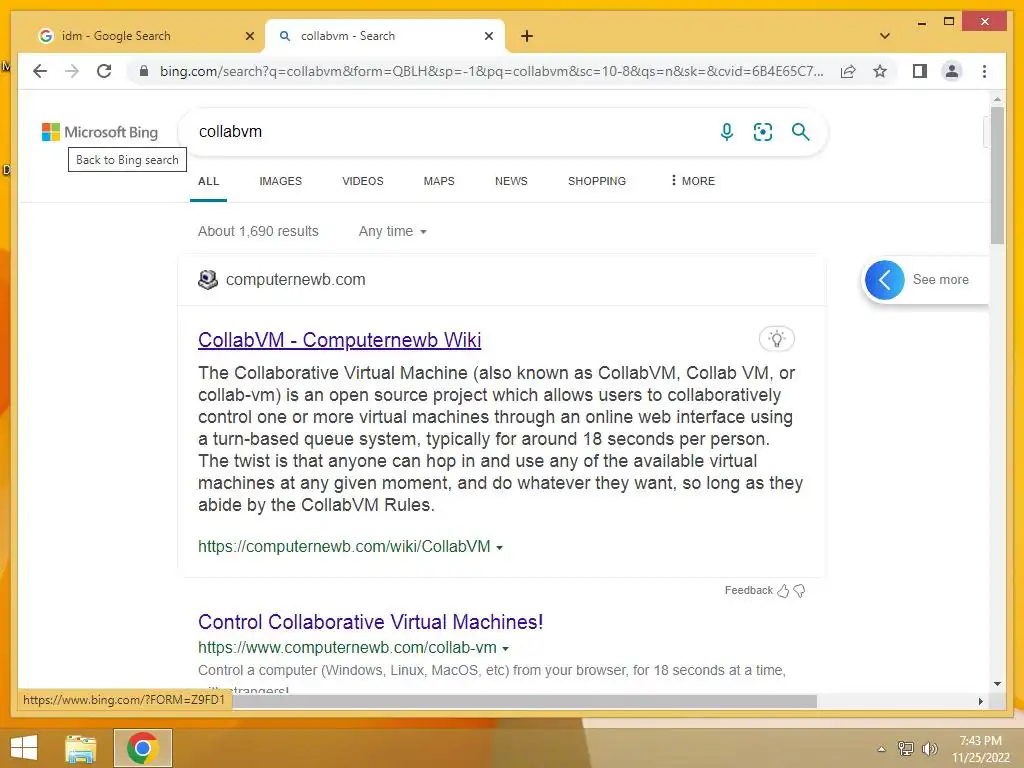Open tab search chevron
Viewport: 1024px width, 768px height.
pyautogui.click(x=885, y=36)
